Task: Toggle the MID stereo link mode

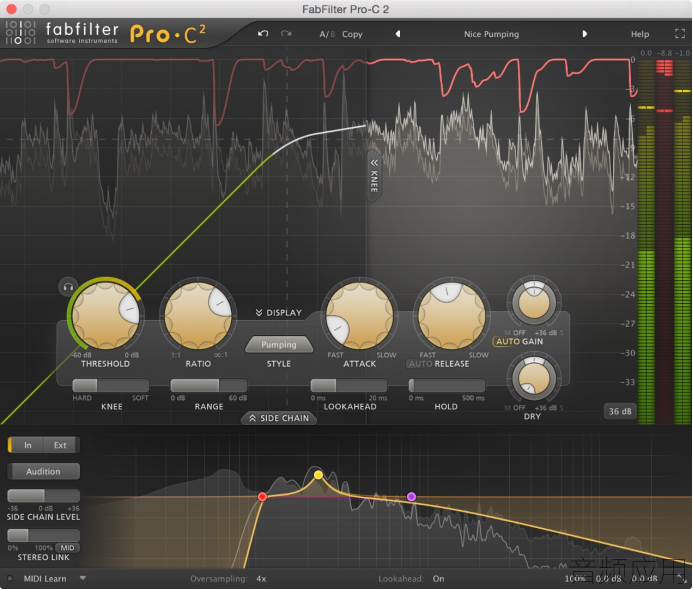Action: (x=67, y=548)
